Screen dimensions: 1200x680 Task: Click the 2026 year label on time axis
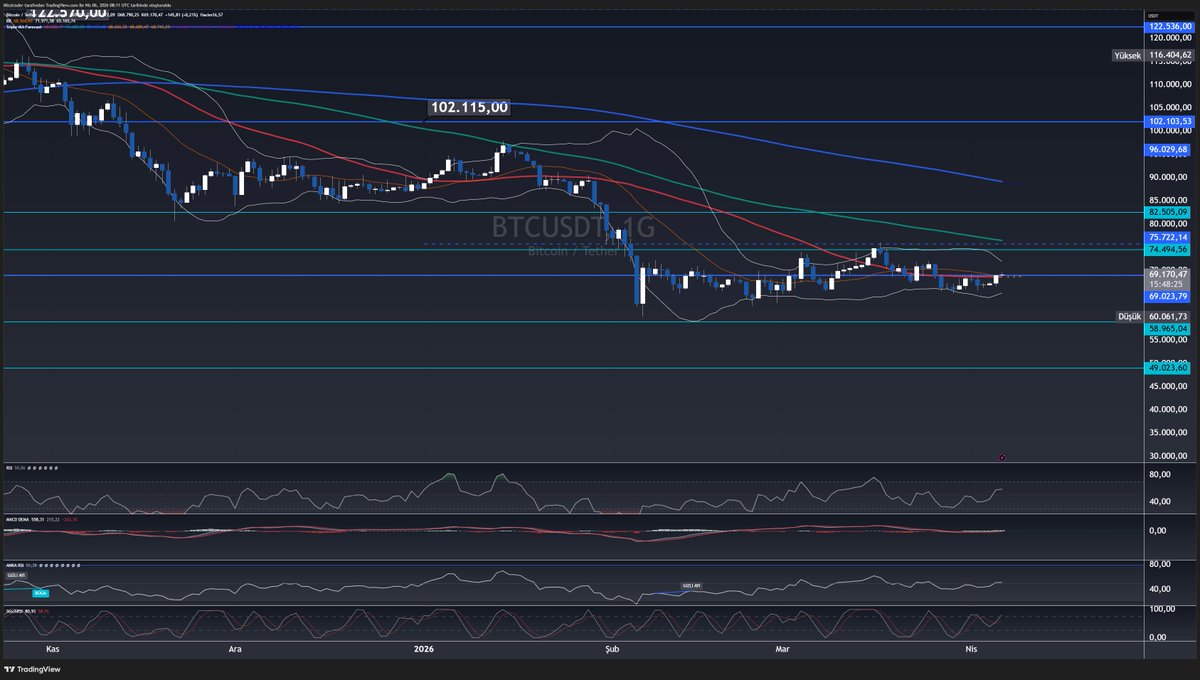(425, 648)
